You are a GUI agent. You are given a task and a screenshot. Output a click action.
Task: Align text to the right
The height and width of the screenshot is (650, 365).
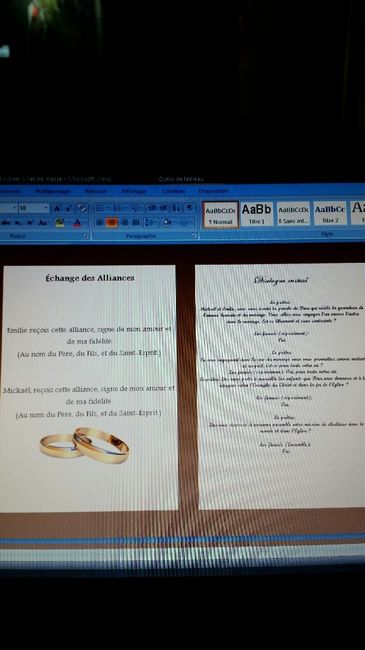pyautogui.click(x=125, y=222)
